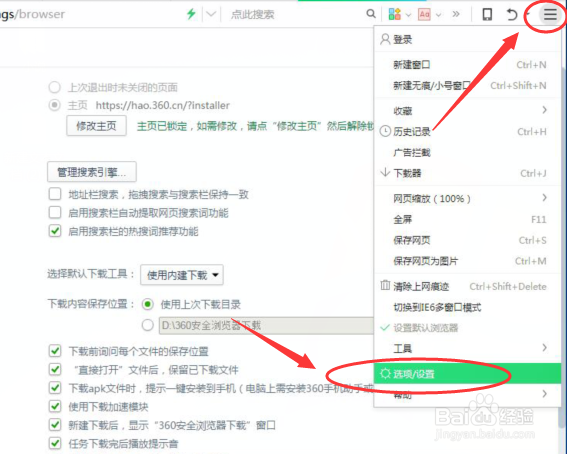Click the 管理搜索引擎... button
The width and height of the screenshot is (567, 454).
pyautogui.click(x=92, y=172)
